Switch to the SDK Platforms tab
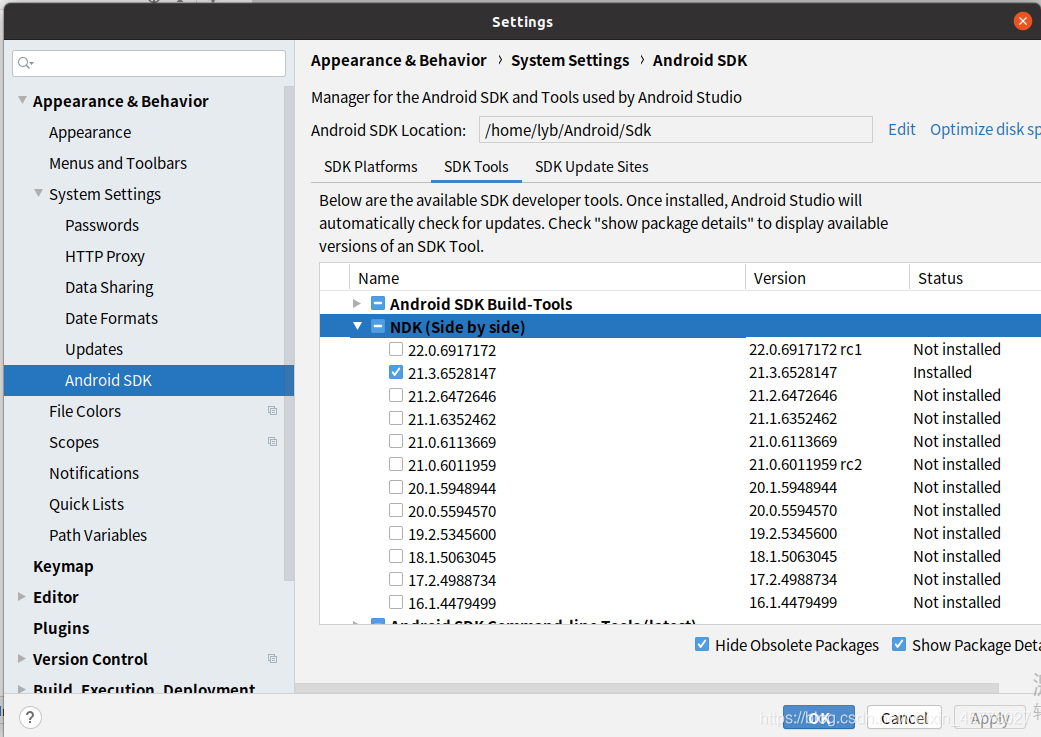 [x=370, y=167]
